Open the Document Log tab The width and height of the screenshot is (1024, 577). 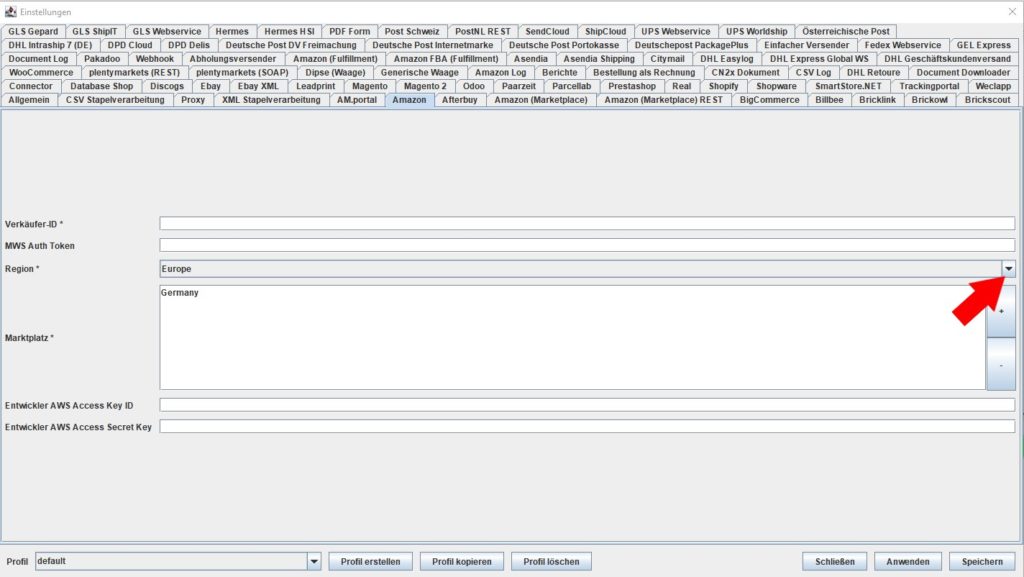(x=38, y=59)
